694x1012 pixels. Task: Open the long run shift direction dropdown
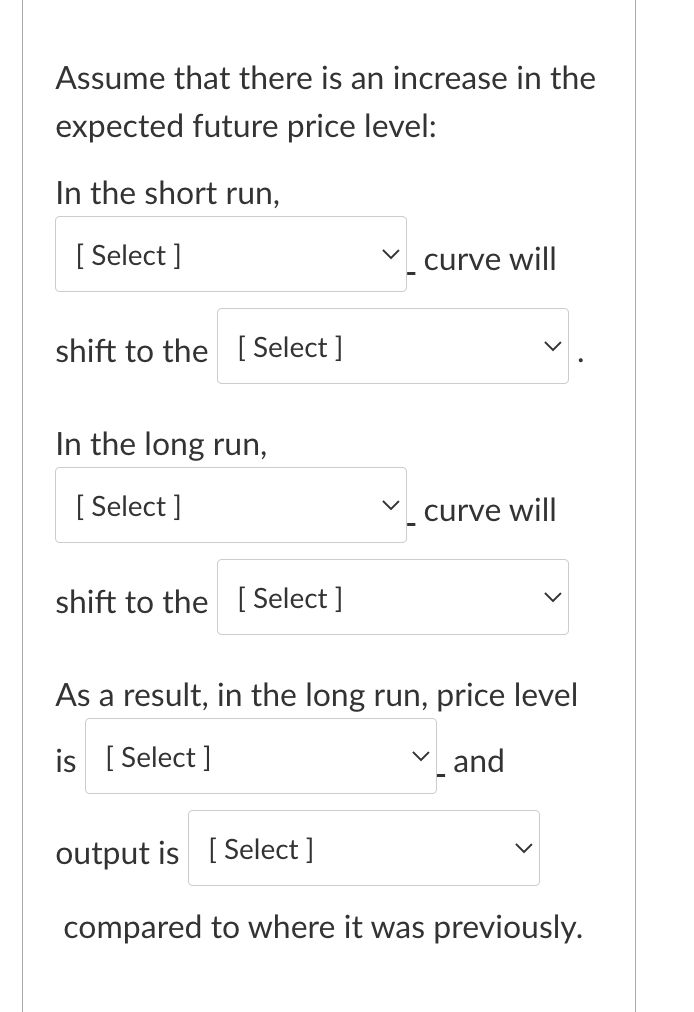[x=392, y=597]
